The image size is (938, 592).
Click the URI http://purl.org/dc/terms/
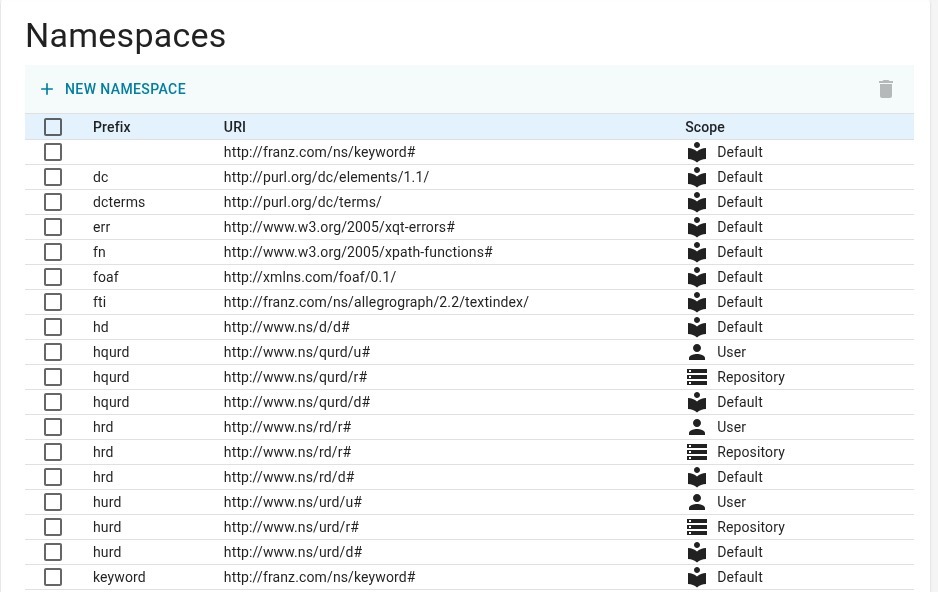pyautogui.click(x=302, y=202)
